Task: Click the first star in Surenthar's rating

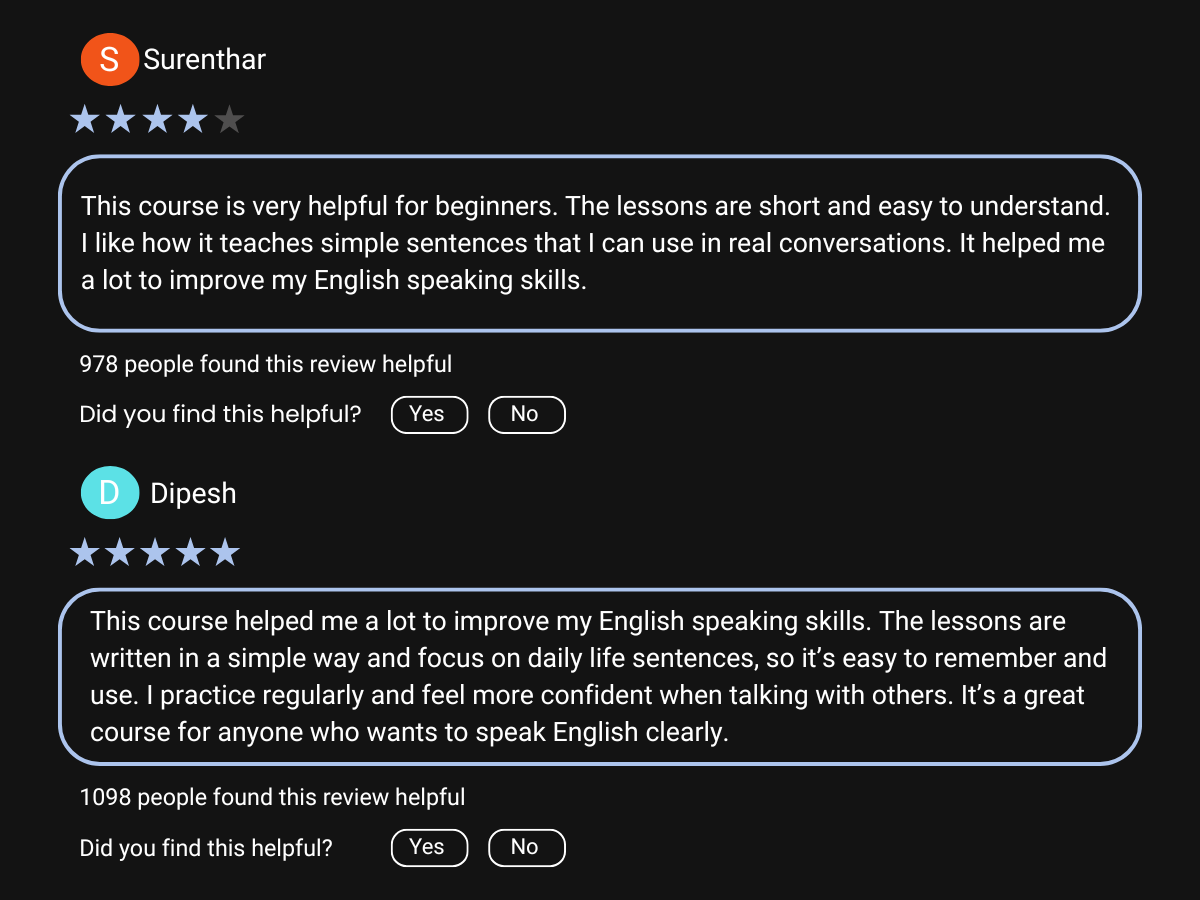Action: click(85, 121)
